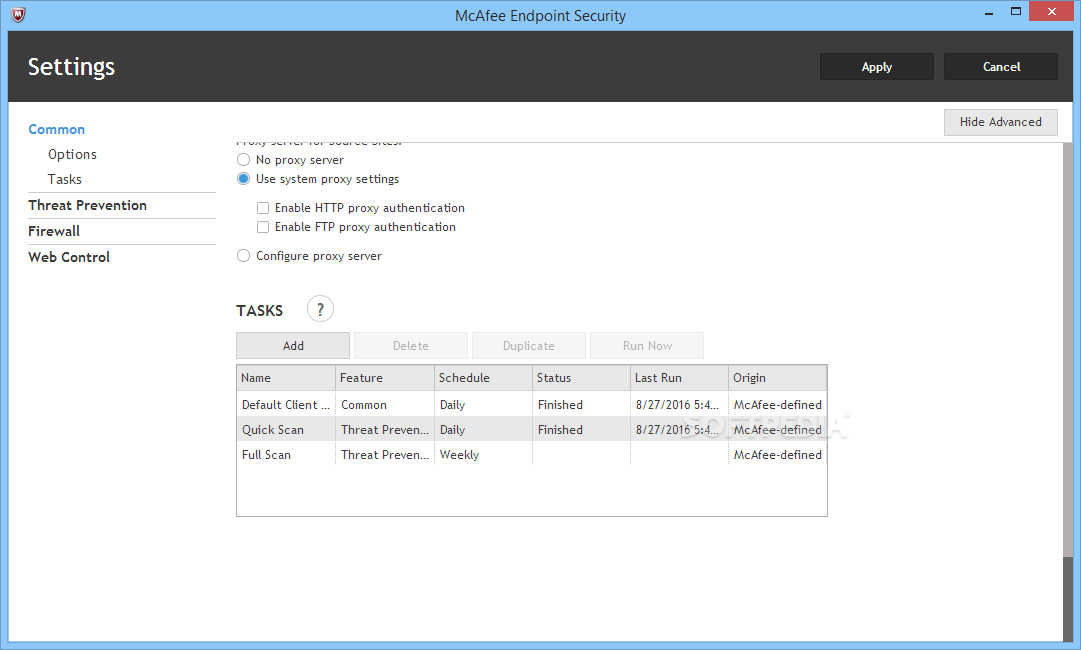Switch to Threat Prevention settings

point(88,205)
